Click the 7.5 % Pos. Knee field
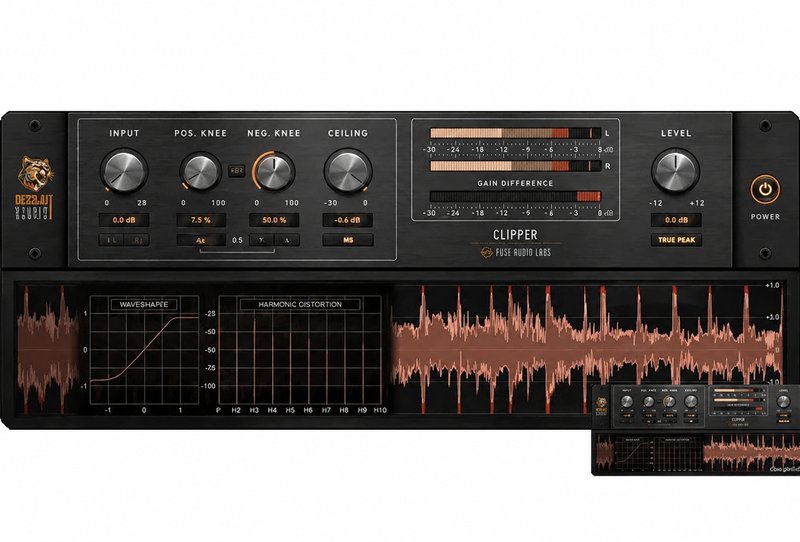800x542 pixels. [x=201, y=220]
